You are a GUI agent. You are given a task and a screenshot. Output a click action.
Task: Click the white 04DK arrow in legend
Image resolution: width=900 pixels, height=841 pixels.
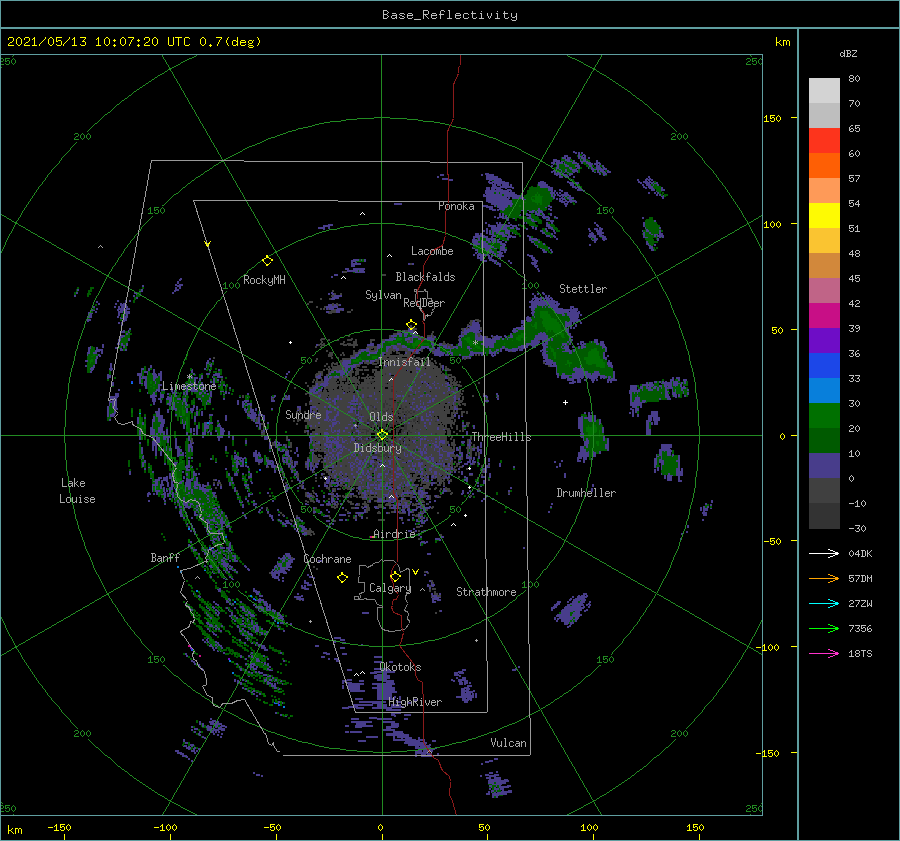[824, 553]
